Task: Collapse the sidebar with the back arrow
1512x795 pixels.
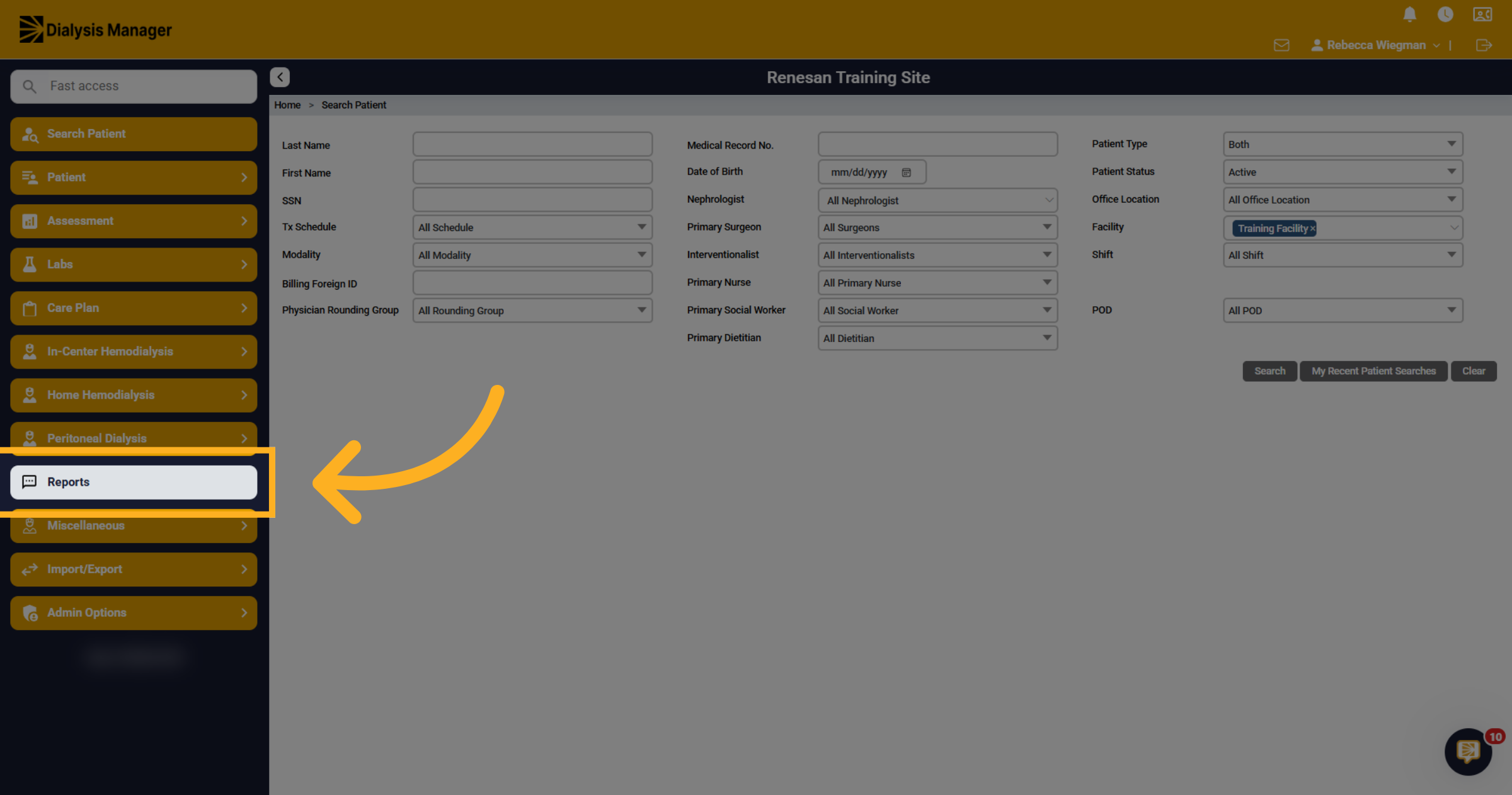Action: click(x=280, y=77)
